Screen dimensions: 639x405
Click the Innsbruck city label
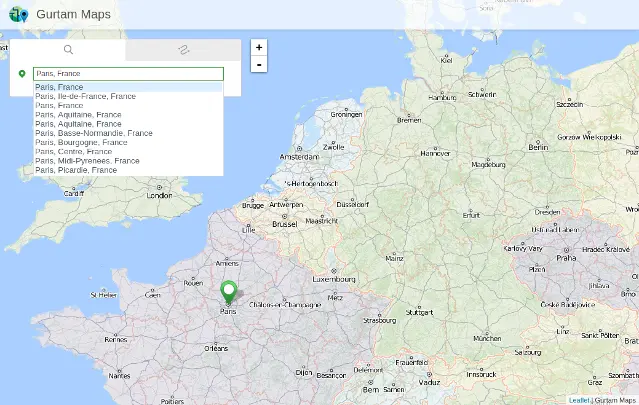(481, 374)
